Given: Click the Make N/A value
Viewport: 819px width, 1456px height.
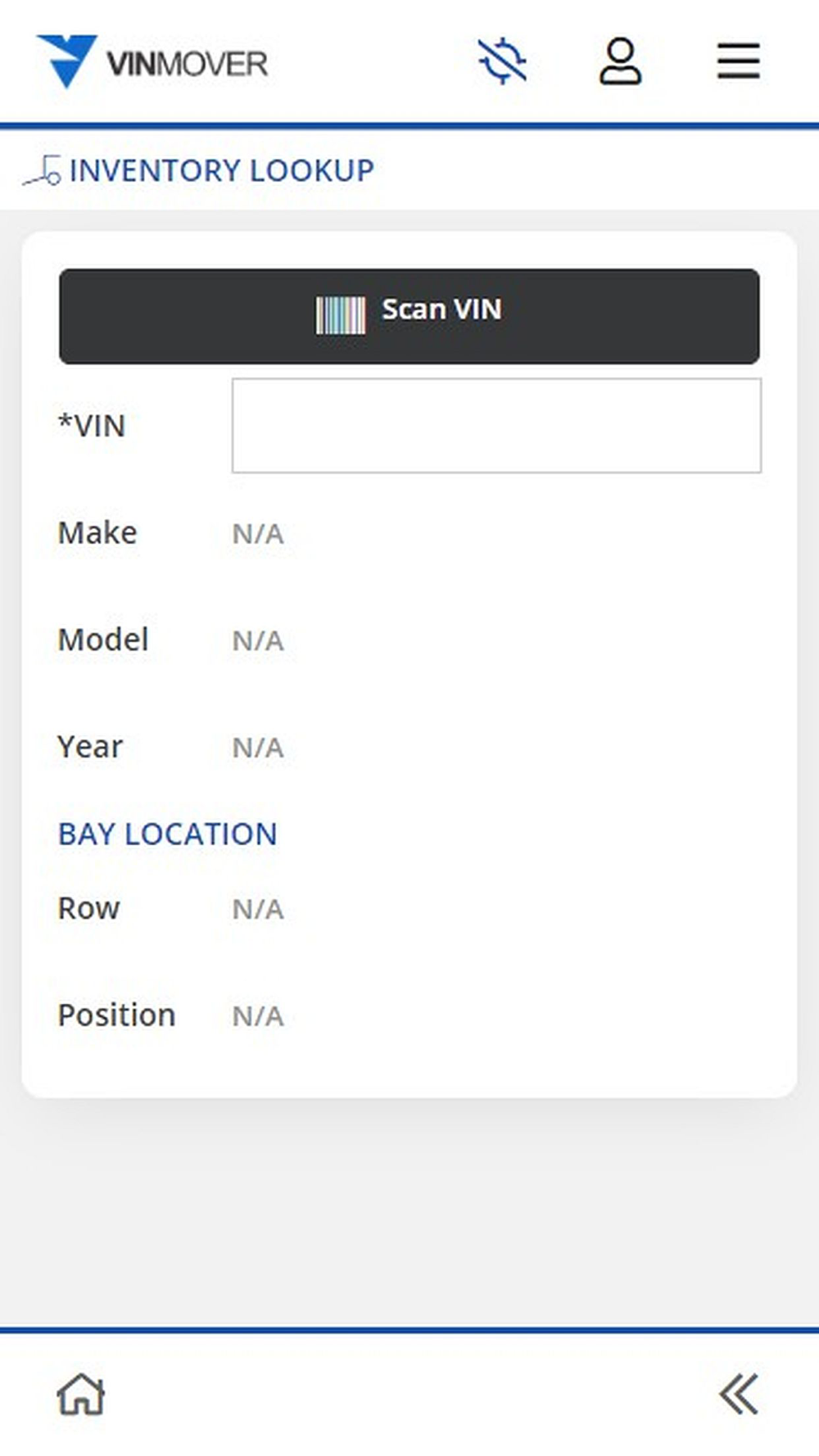Looking at the screenshot, I should click(258, 534).
